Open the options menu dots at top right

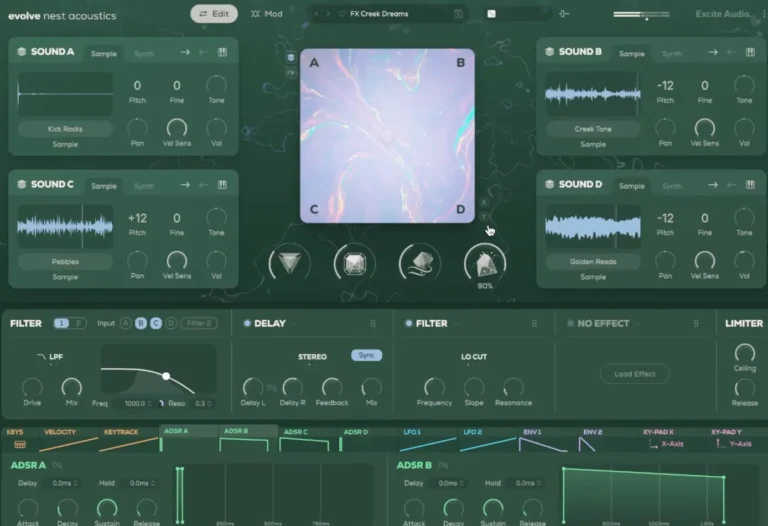coord(763,14)
